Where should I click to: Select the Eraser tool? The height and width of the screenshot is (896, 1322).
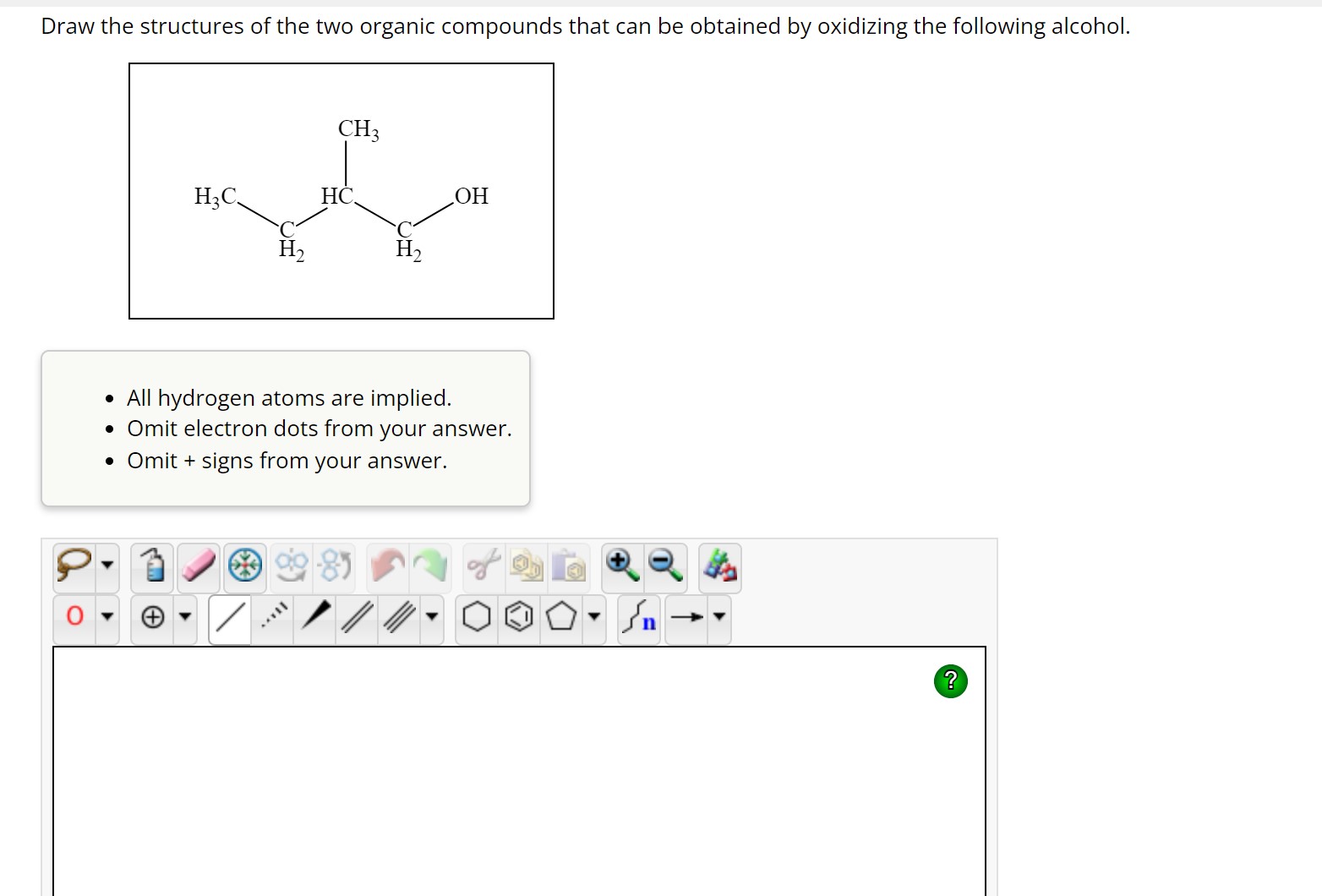tap(198, 566)
